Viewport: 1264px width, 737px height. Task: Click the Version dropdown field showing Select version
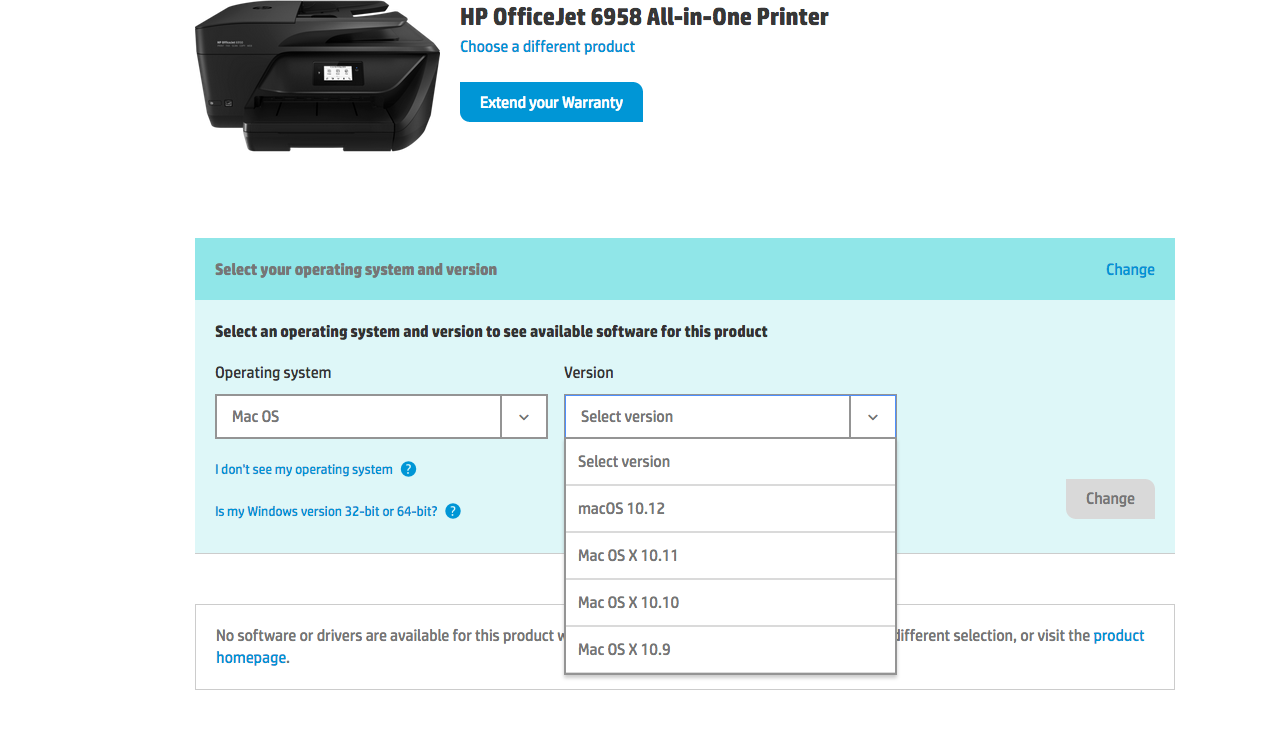click(x=730, y=416)
